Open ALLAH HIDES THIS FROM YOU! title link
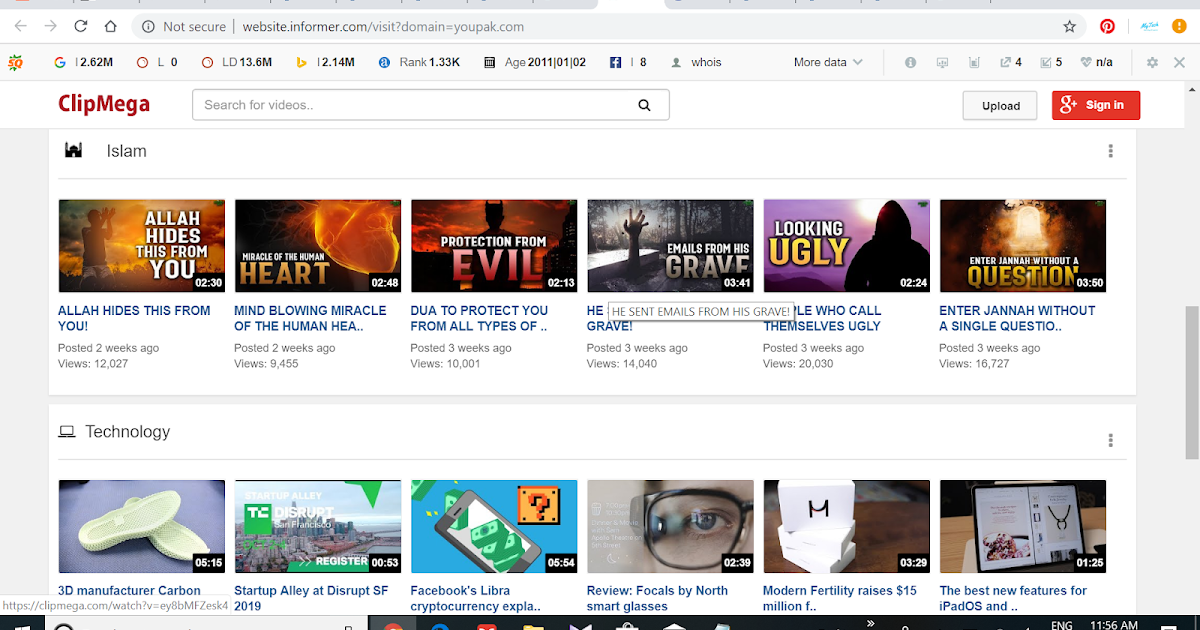 coord(134,318)
